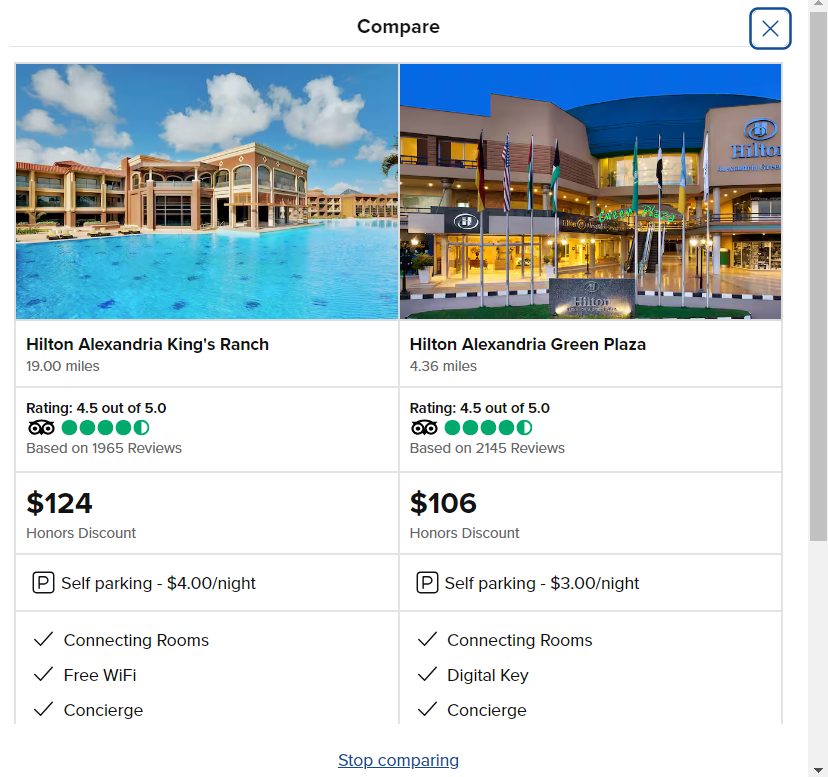Click the vertical scrollbar thumb on the right
This screenshot has height=777, width=828.
tap(818, 275)
